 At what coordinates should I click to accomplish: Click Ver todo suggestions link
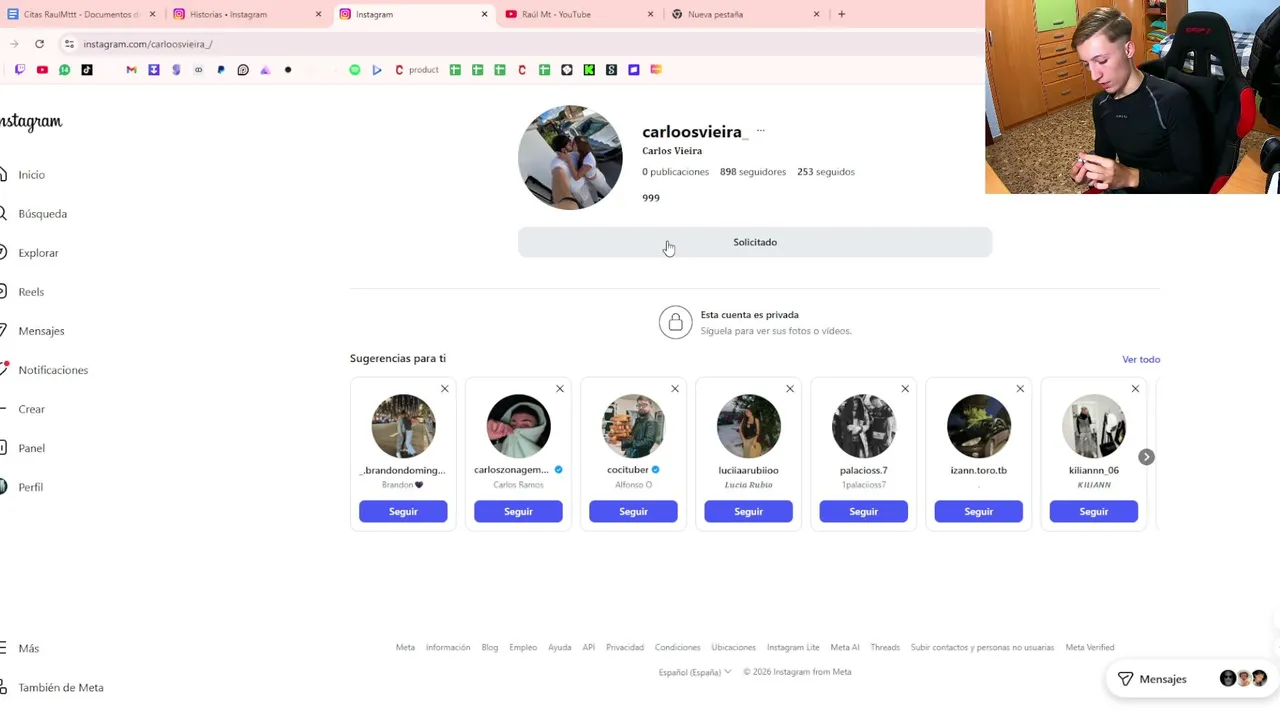point(1141,359)
